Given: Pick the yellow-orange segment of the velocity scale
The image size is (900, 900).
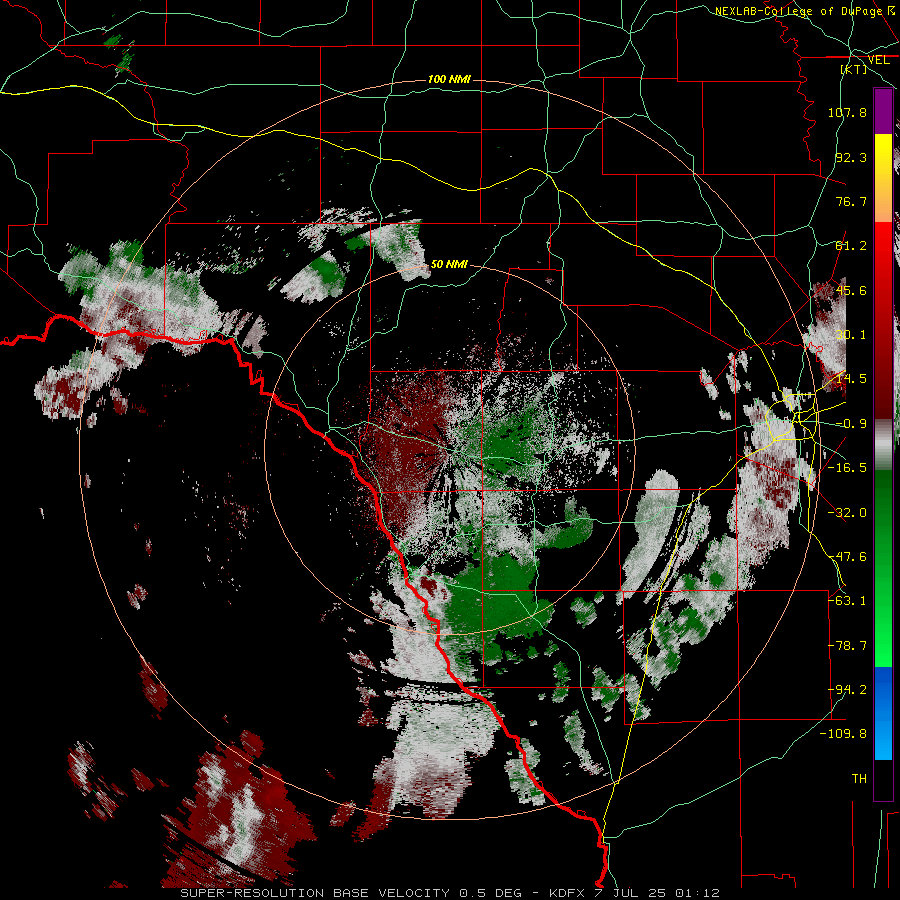Looking at the screenshot, I should pyautogui.click(x=883, y=178).
